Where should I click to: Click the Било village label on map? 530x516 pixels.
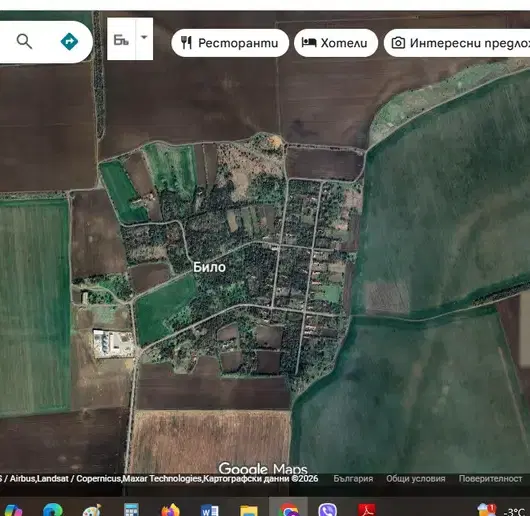click(210, 267)
